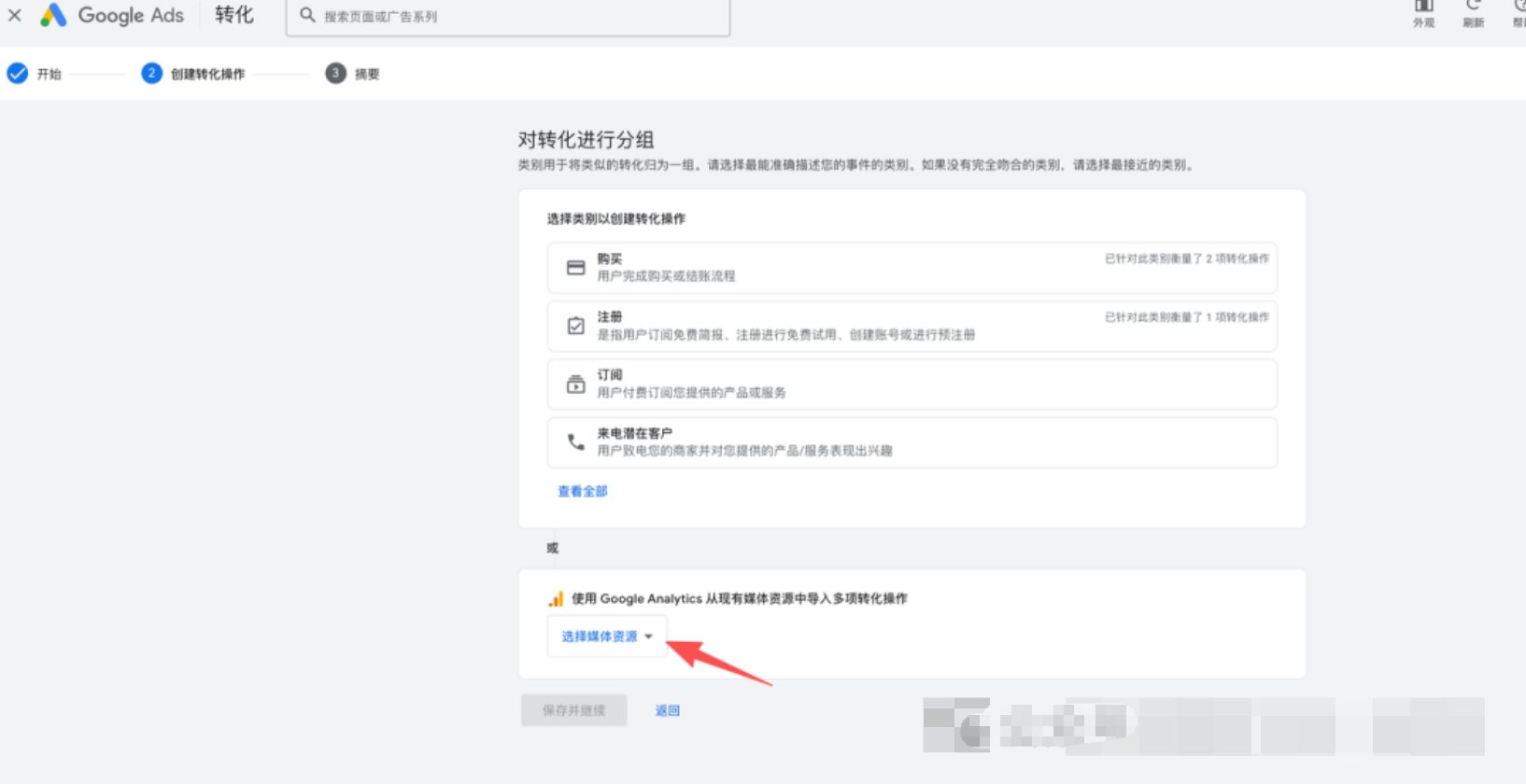Image resolution: width=1526 pixels, height=784 pixels.
Task: Click the 购买 credit card icon
Action: click(576, 268)
